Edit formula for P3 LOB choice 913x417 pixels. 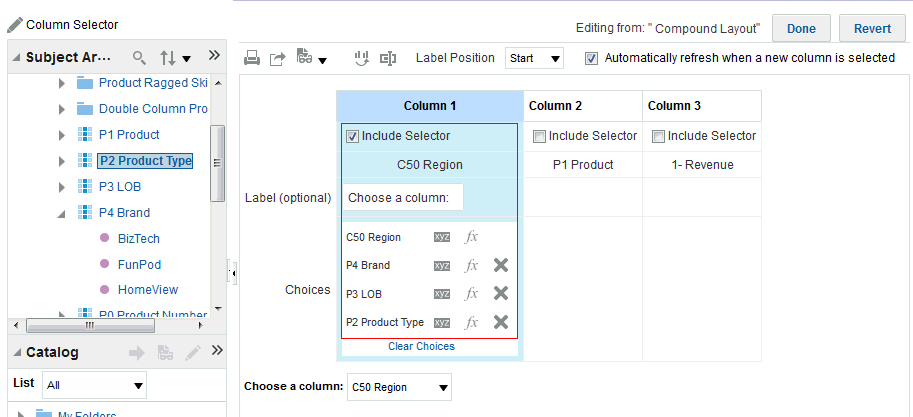point(472,294)
